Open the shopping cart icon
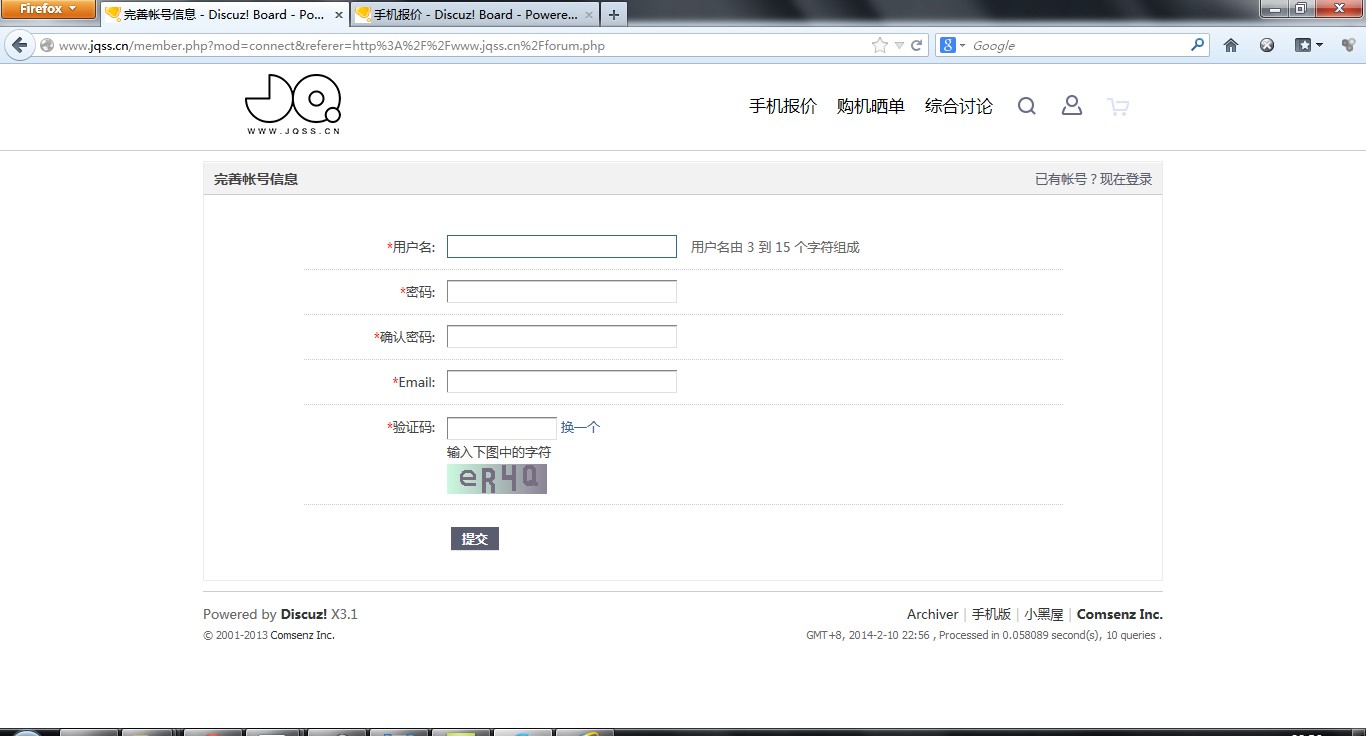 click(x=1118, y=106)
